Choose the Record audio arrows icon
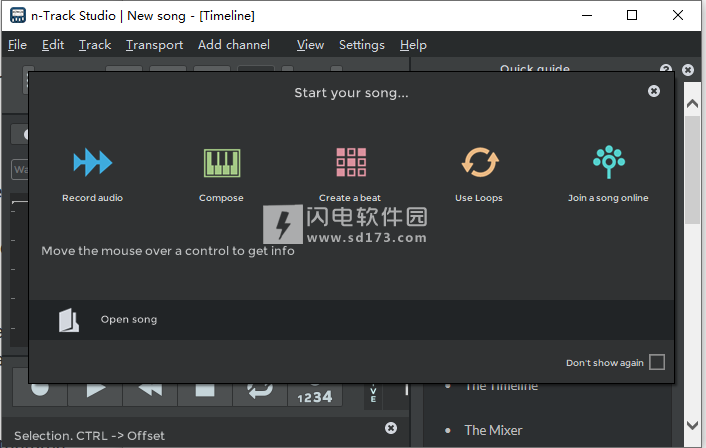The width and height of the screenshot is (706, 448). (93, 162)
